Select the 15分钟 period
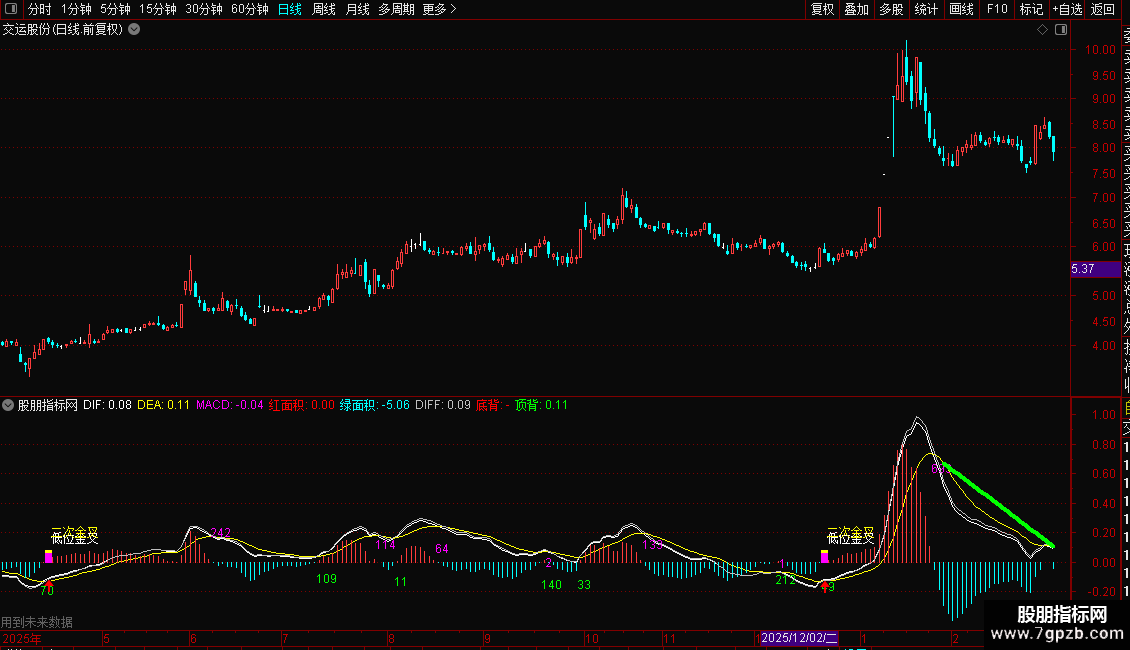Image resolution: width=1130 pixels, height=650 pixels. (158, 9)
